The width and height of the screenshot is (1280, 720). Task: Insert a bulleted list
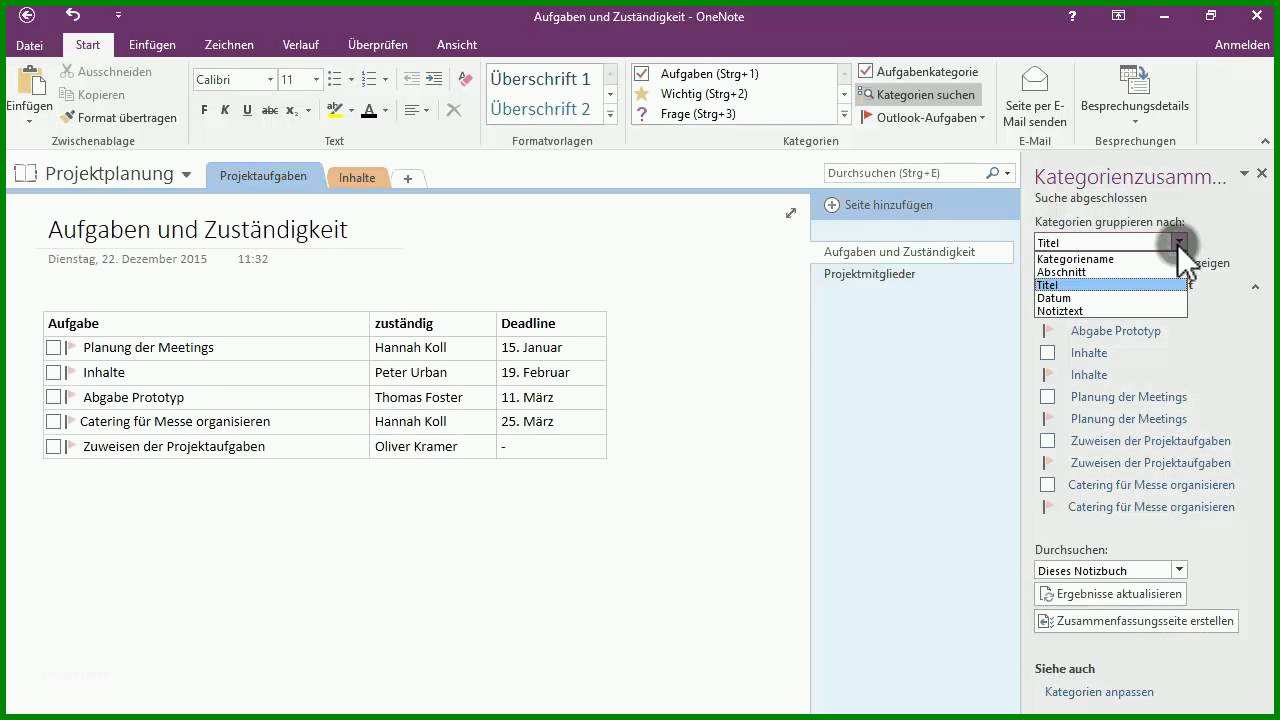point(334,79)
